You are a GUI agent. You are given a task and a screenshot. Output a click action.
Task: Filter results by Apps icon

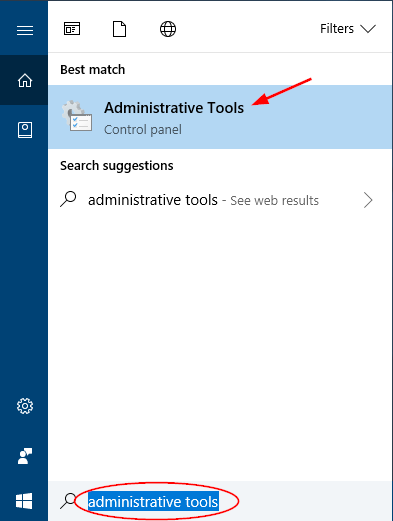(x=72, y=29)
